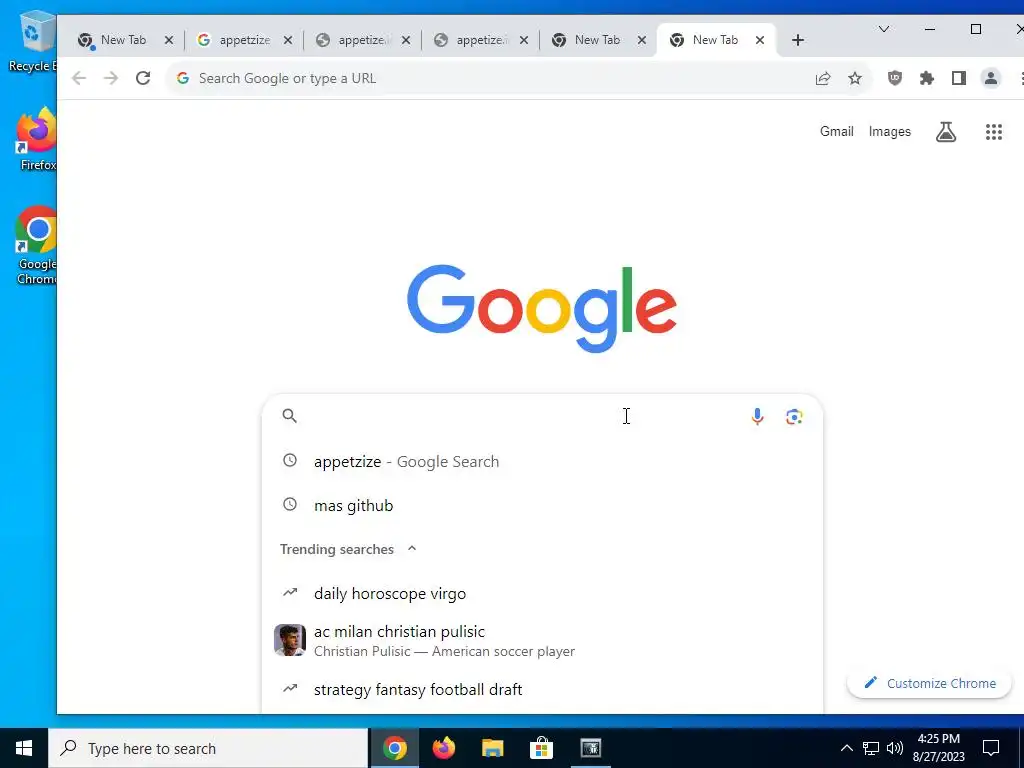Open the uBlock shield extension icon
Screen dimensions: 1024x768
click(895, 78)
